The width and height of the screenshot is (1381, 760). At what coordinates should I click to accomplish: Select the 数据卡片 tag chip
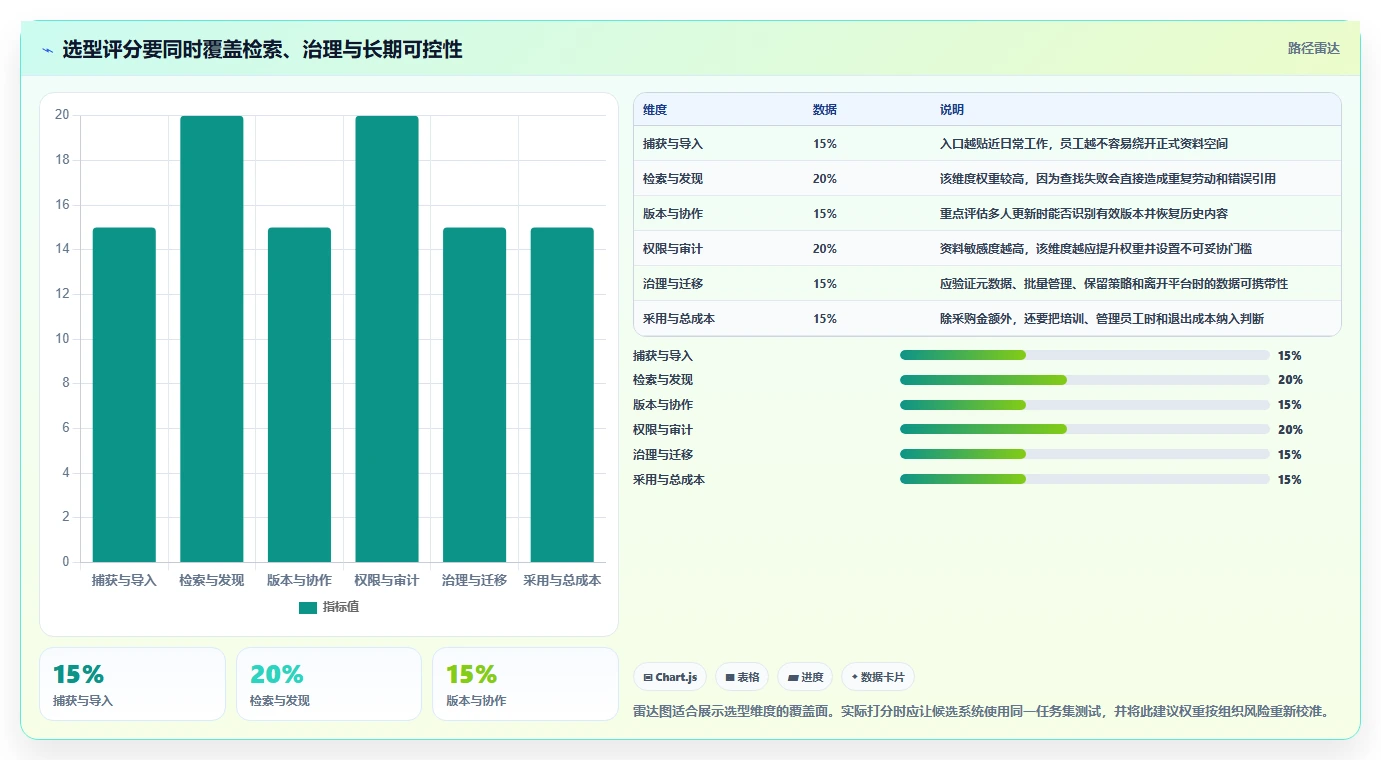point(878,677)
